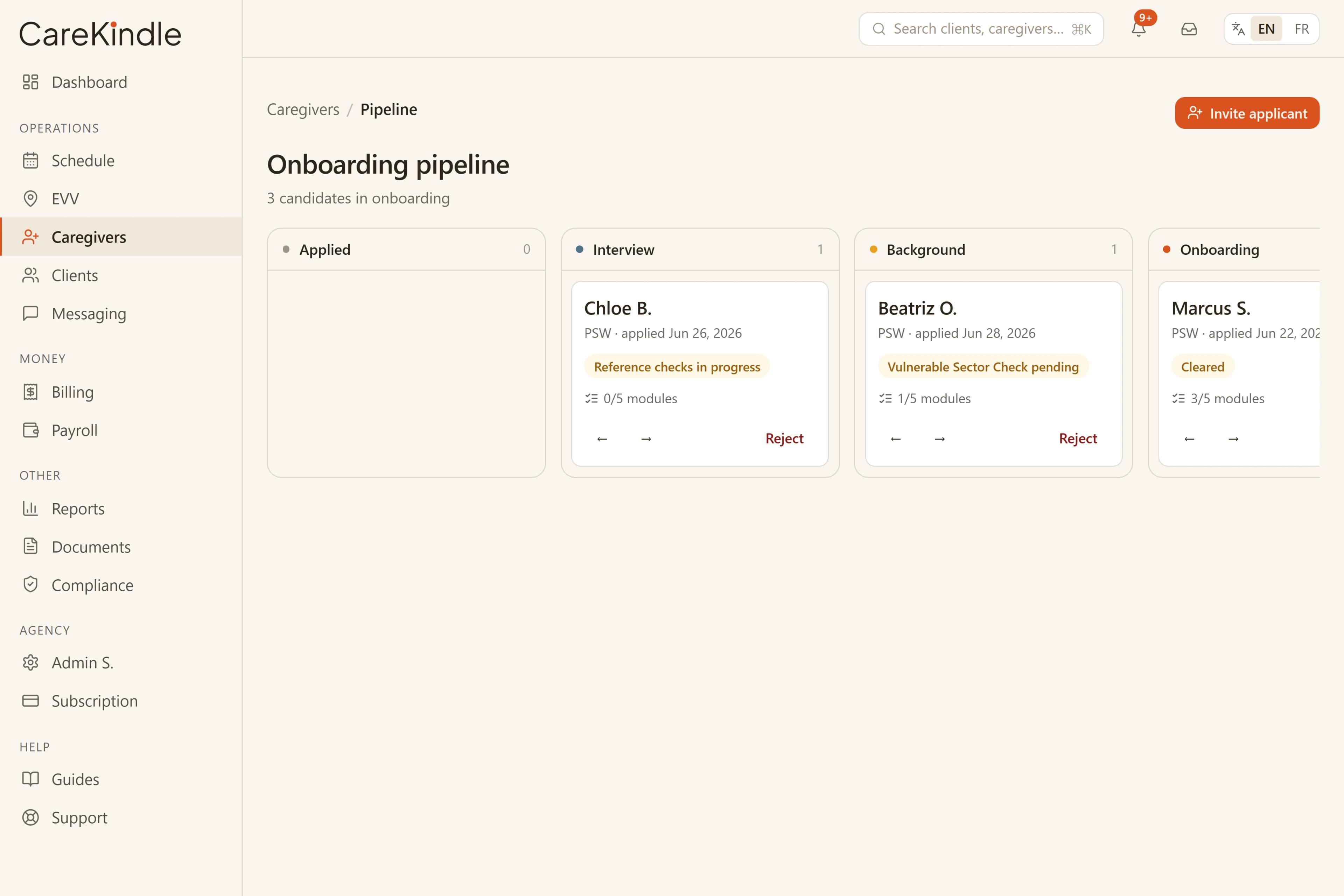Click the Subscription card icon
The height and width of the screenshot is (896, 1344).
[x=30, y=701]
